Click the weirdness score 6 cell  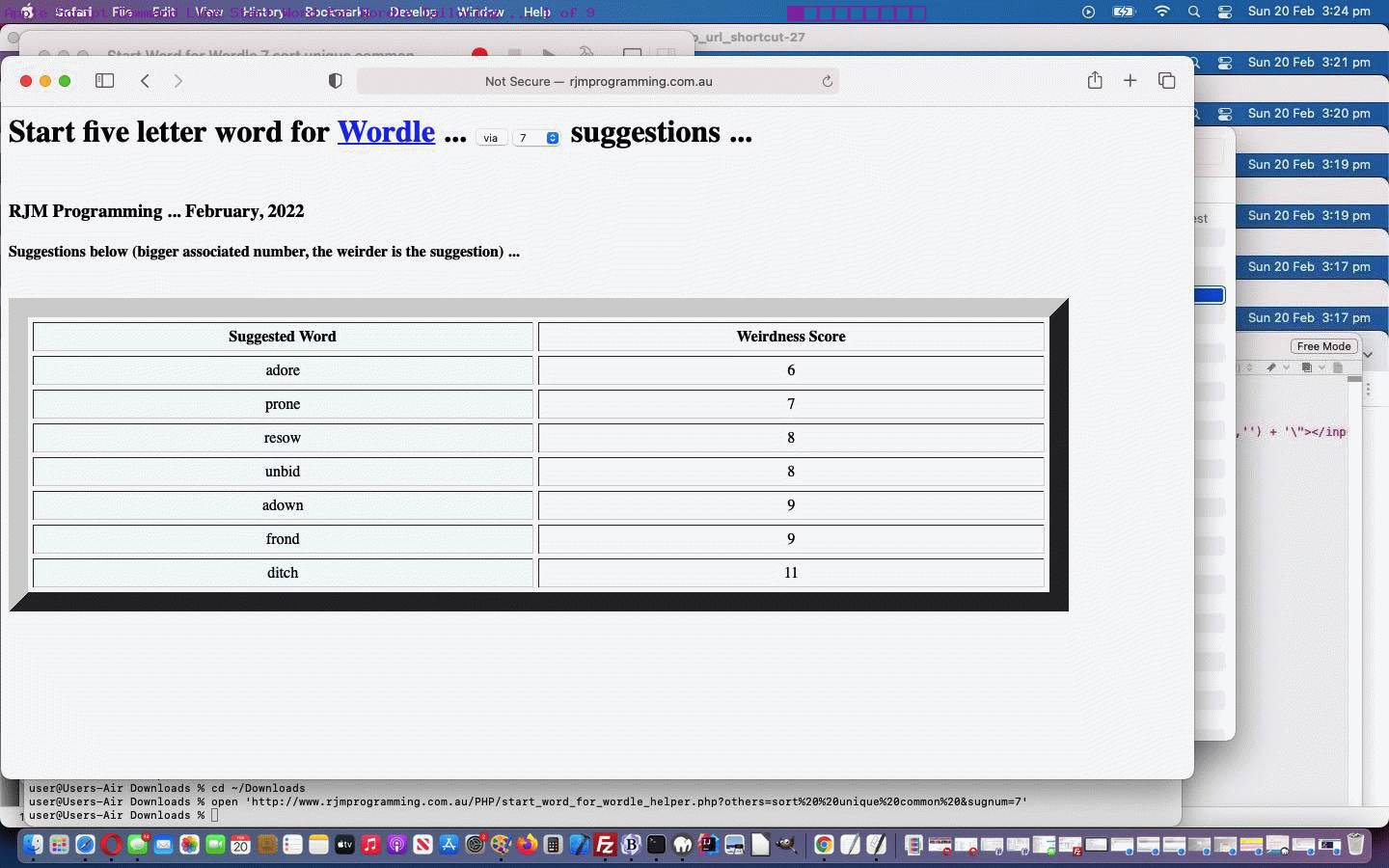[791, 370]
